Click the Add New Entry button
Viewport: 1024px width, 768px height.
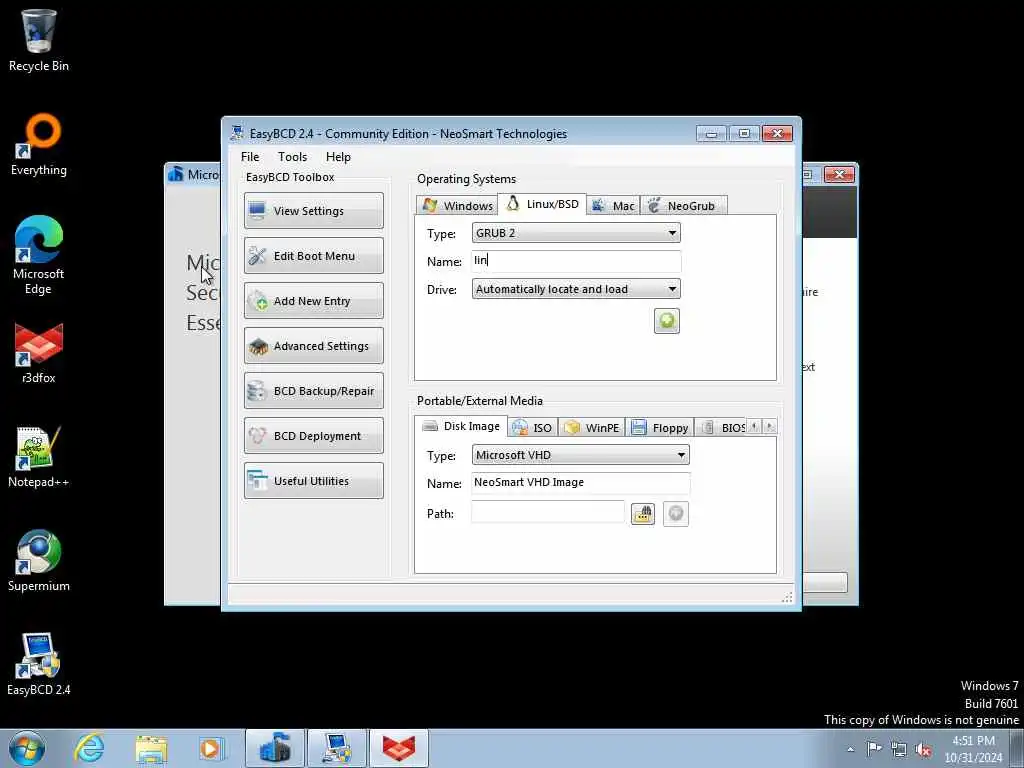coord(313,300)
